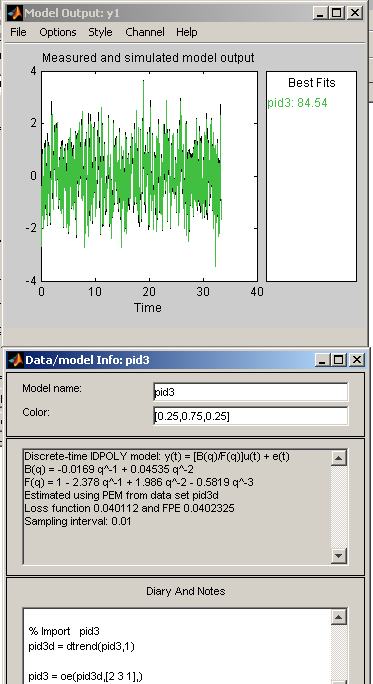Click the Time axis label
The width and height of the screenshot is (373, 684).
[x=148, y=308]
